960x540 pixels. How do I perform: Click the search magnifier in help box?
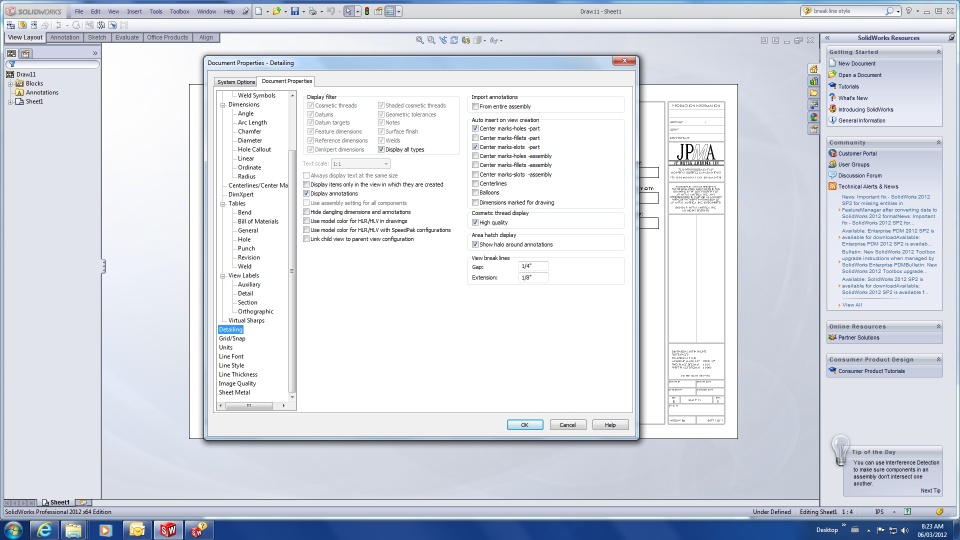(x=889, y=11)
